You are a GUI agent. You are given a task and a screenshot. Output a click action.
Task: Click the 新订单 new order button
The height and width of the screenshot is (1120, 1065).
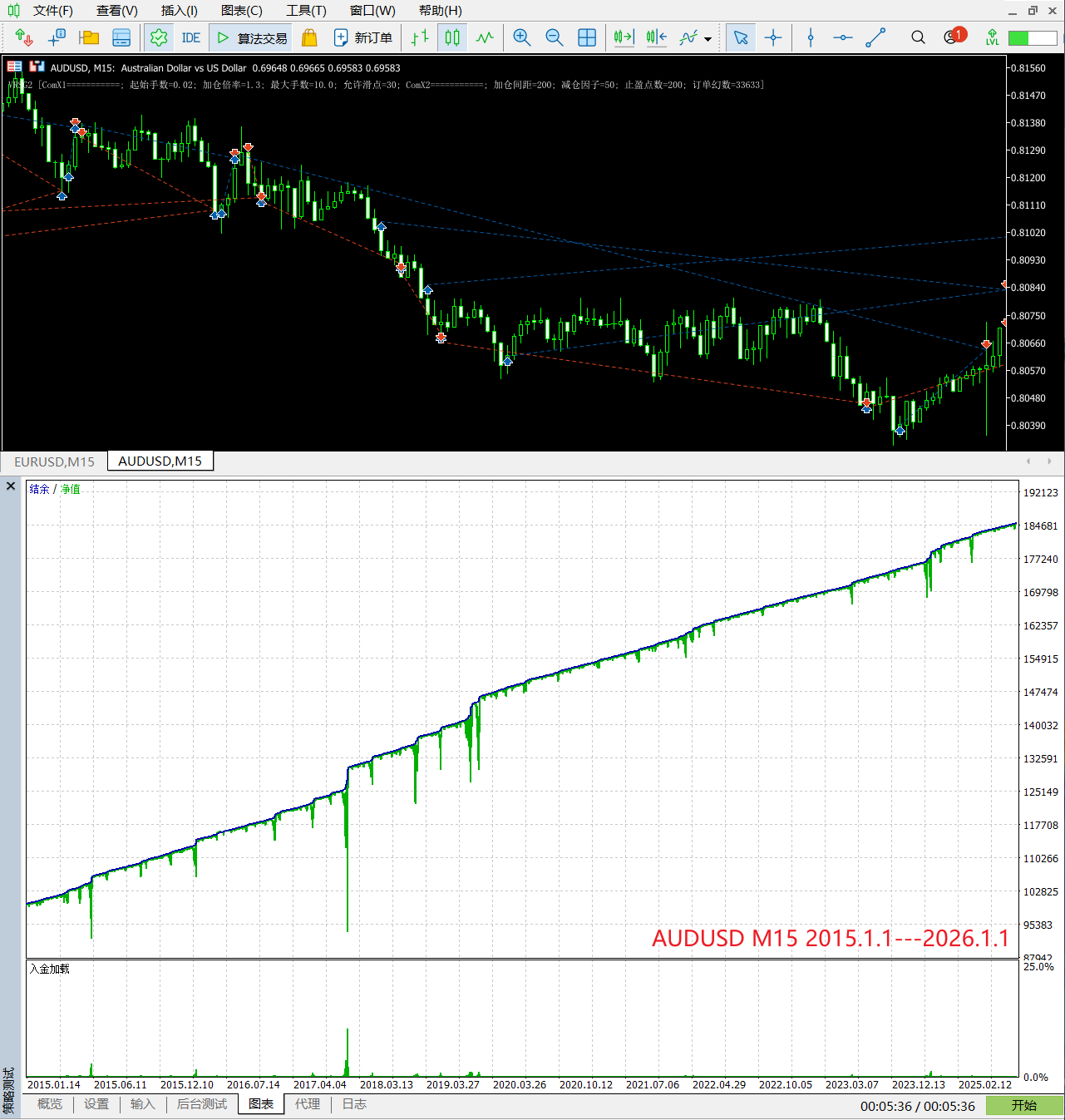[x=363, y=38]
